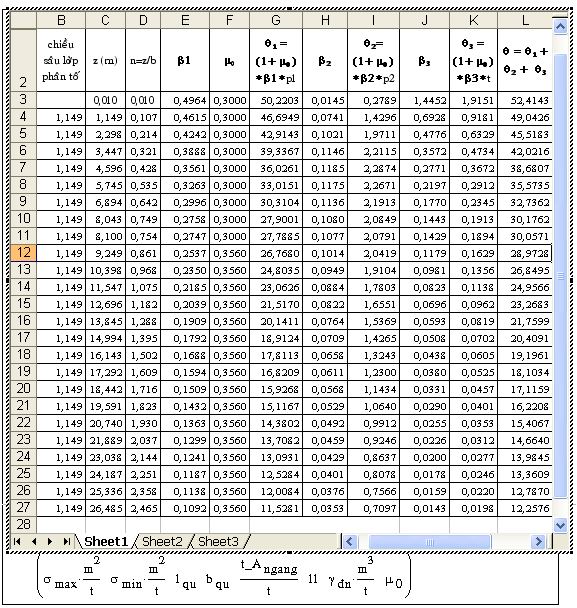This screenshot has width=577, height=608.
Task: Click vertical scrollbar down arrow
Action: [x=560, y=525]
